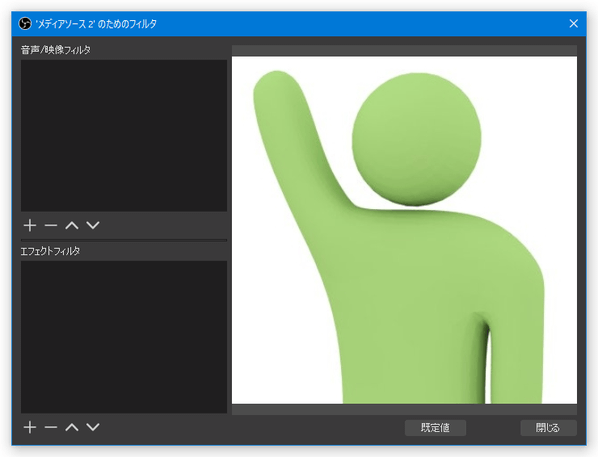Viewport: 598px width, 457px height.
Task: Close the filter window with X
Action: [x=573, y=24]
